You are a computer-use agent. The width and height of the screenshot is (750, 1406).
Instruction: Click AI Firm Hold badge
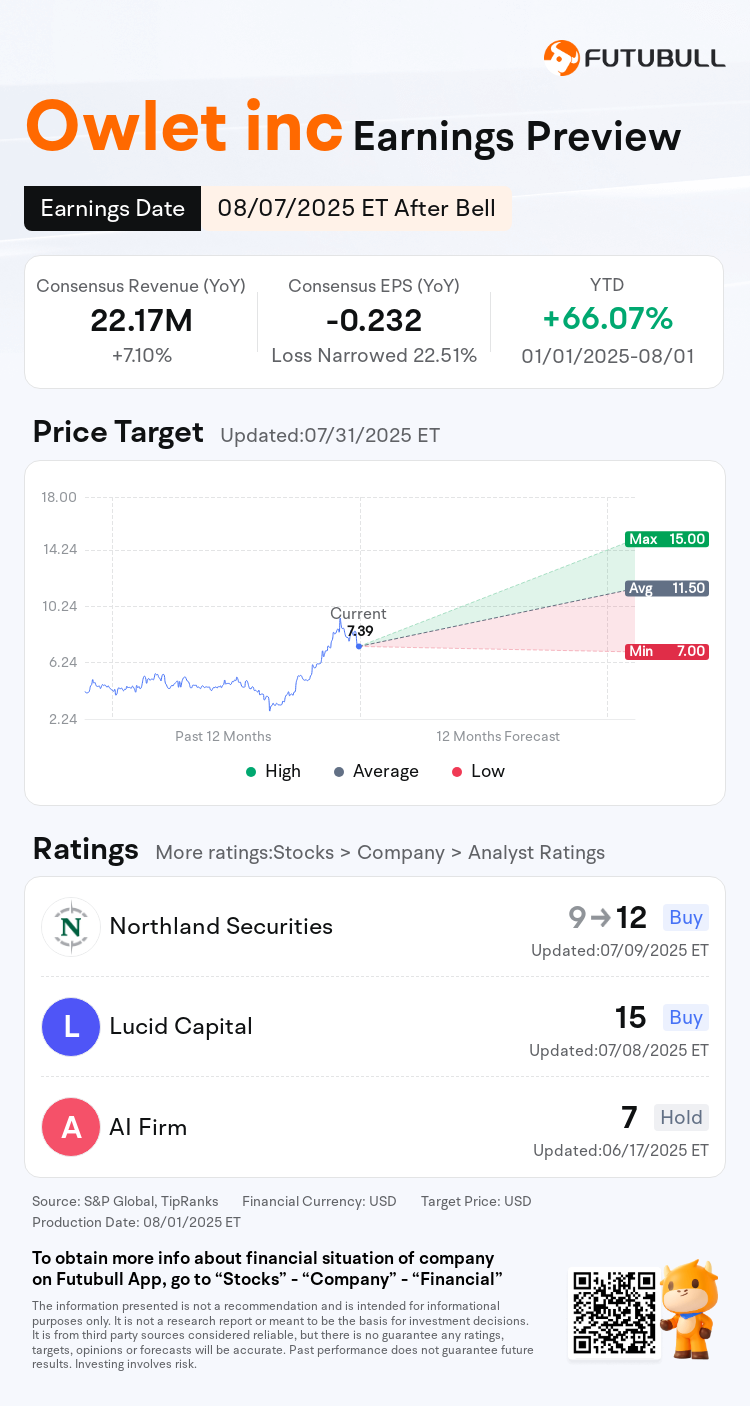681,1117
